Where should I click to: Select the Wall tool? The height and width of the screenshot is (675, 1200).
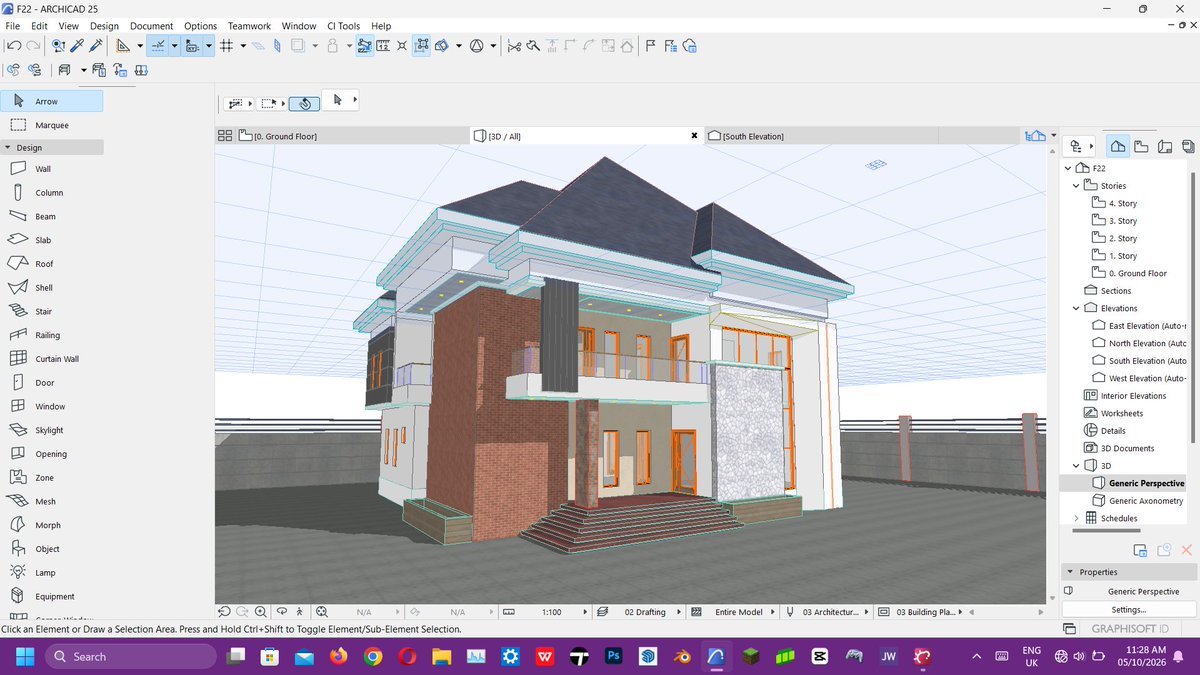52,169
